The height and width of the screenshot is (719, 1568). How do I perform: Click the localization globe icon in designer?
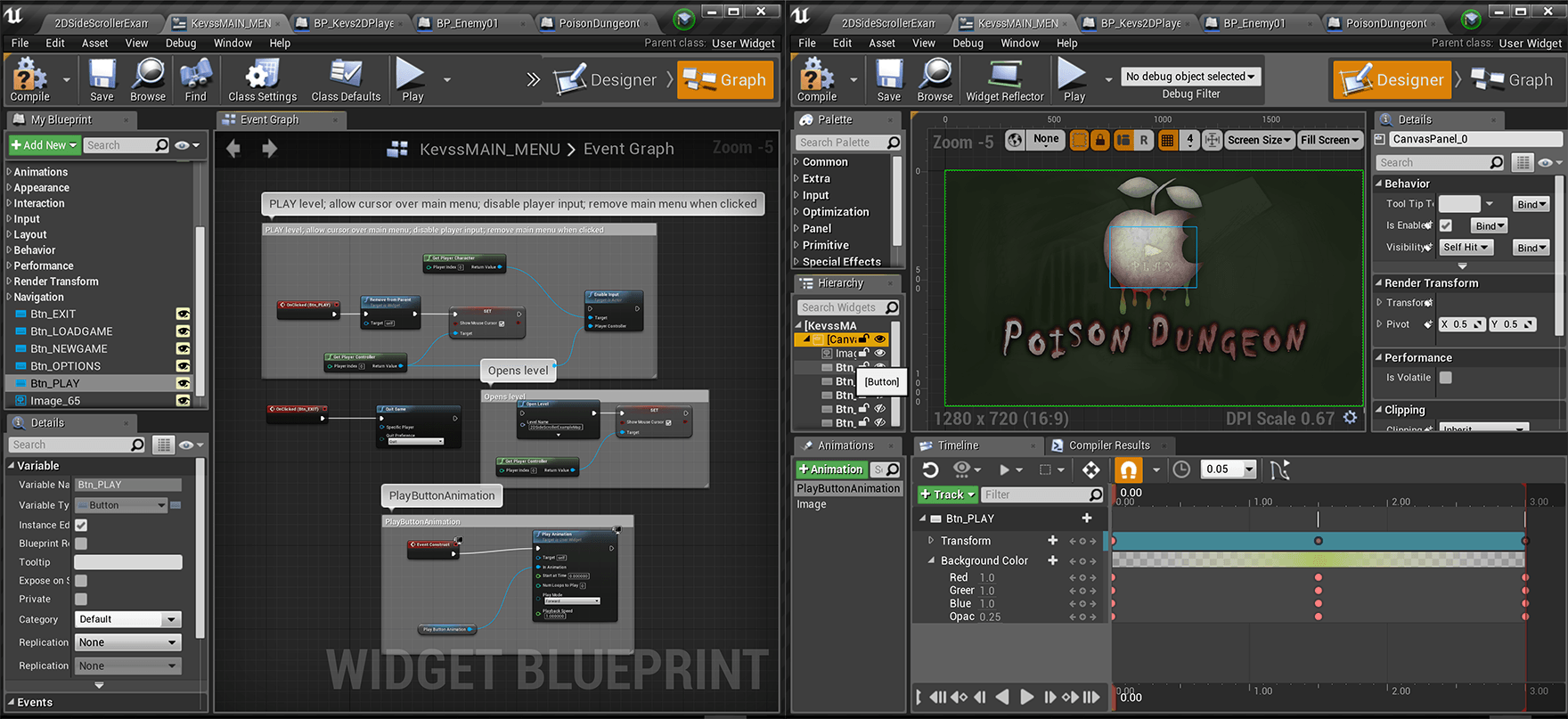point(1015,140)
